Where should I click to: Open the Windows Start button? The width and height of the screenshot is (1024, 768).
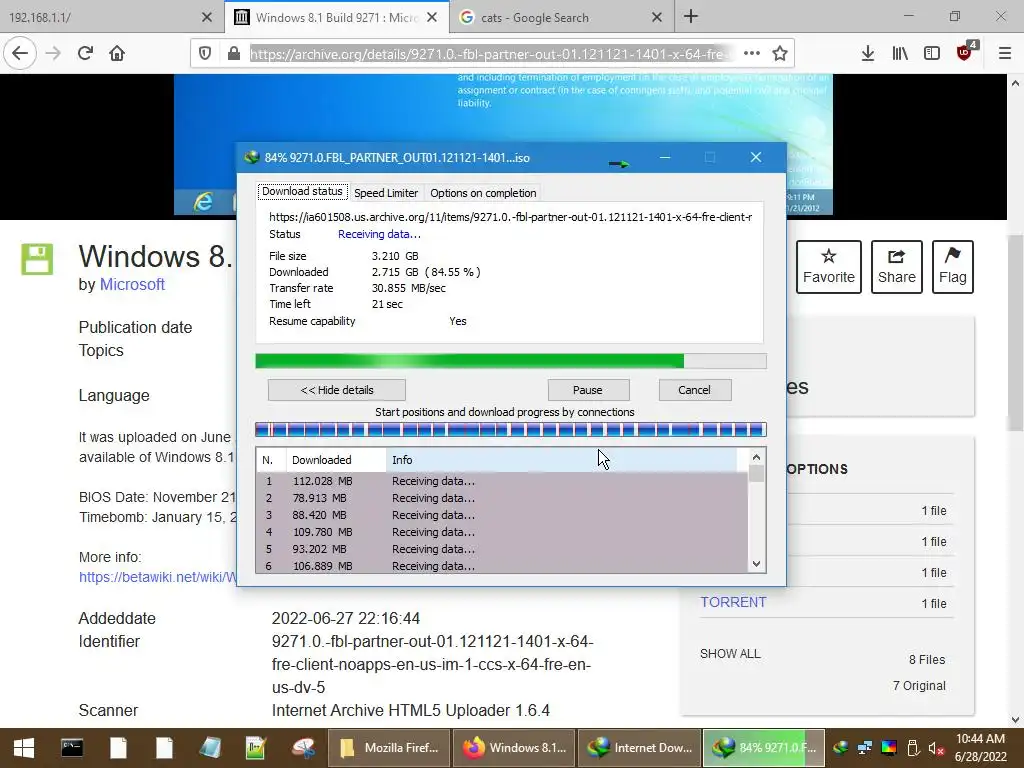point(24,748)
